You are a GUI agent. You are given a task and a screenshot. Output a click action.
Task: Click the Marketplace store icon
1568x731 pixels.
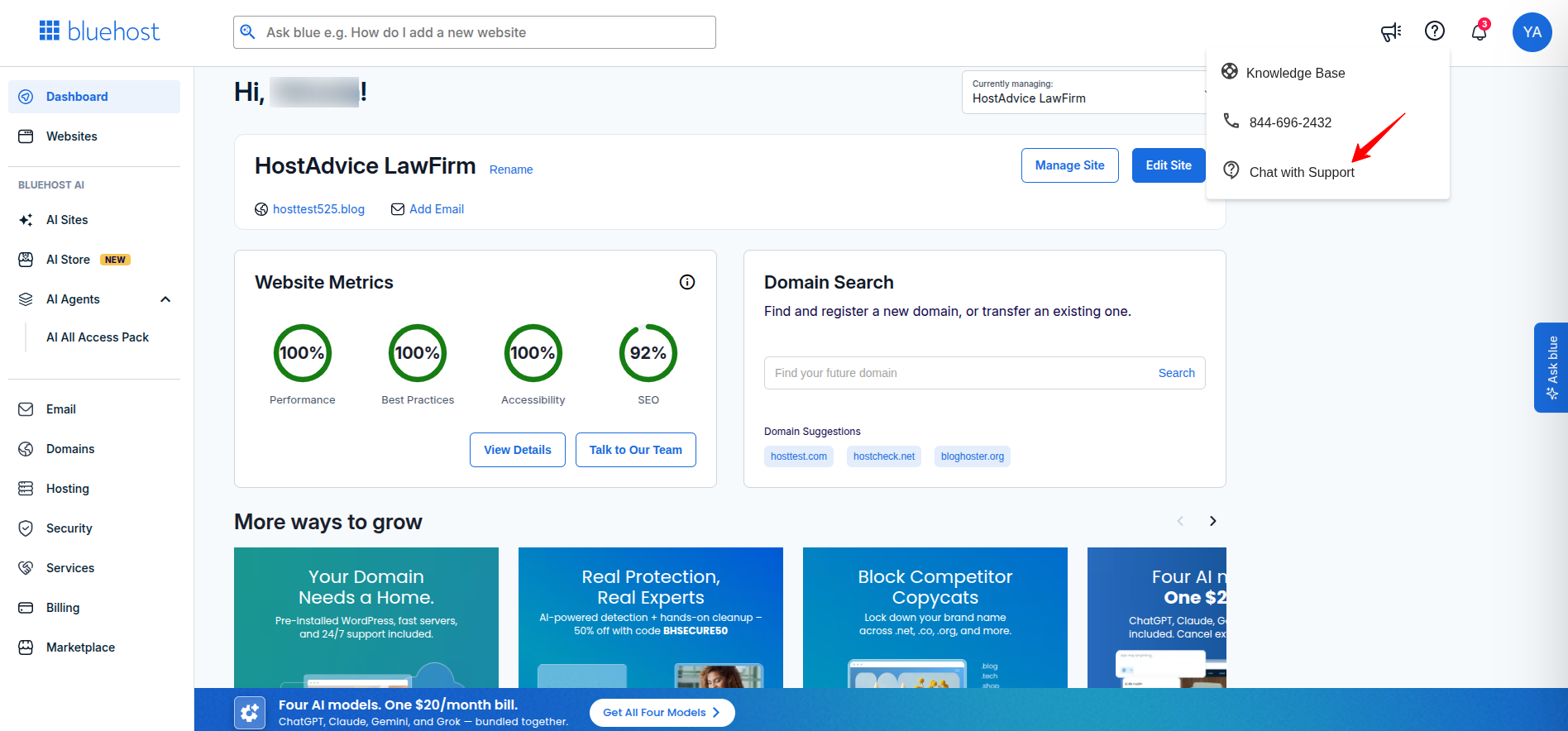pyautogui.click(x=26, y=647)
